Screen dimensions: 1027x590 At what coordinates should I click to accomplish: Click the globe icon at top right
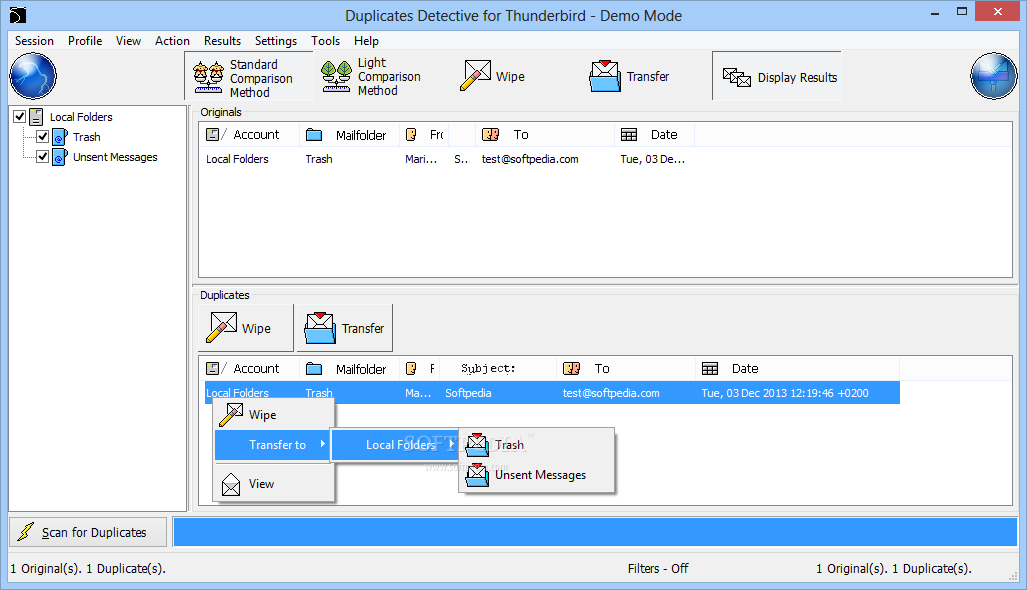coord(993,76)
